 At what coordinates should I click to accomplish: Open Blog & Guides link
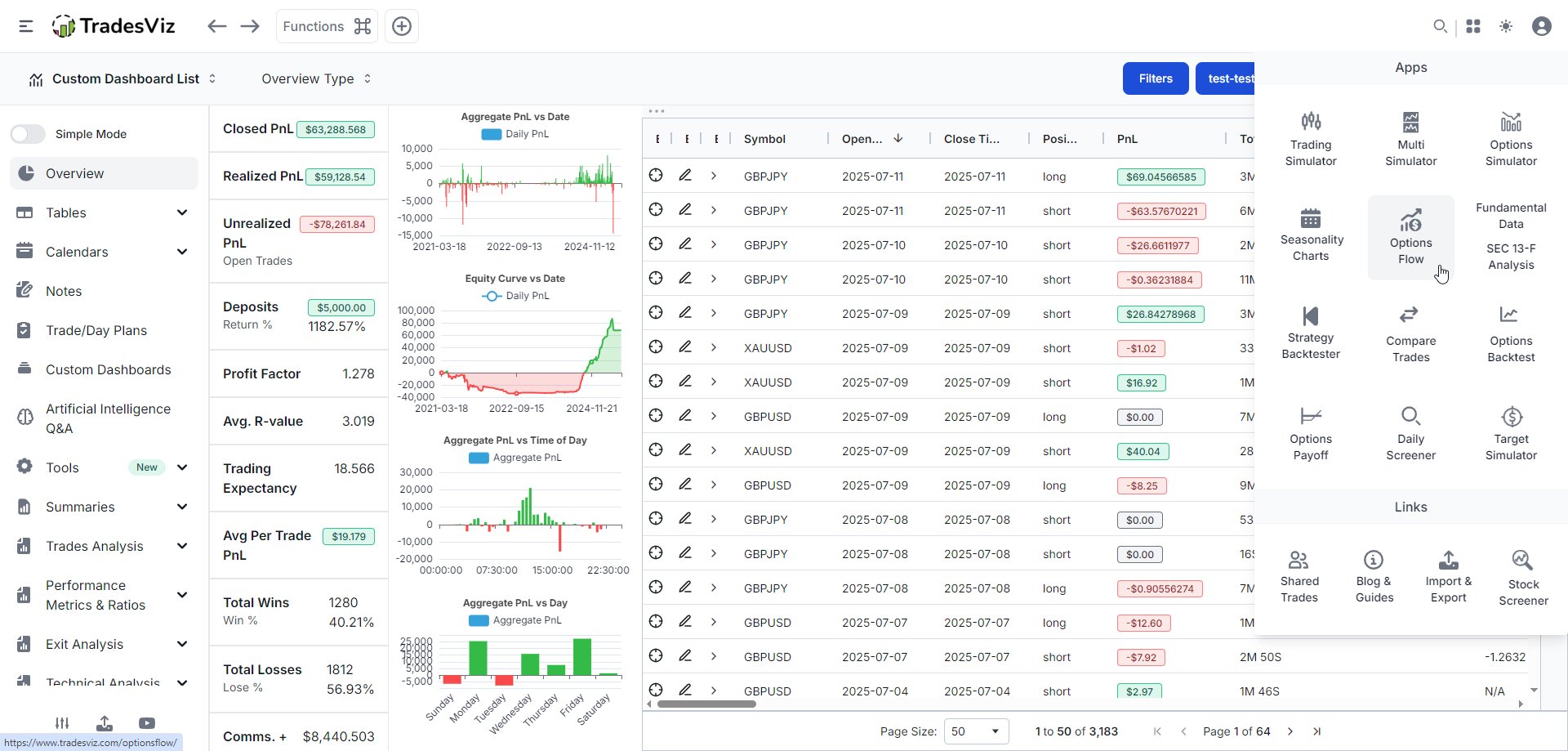[1374, 576]
